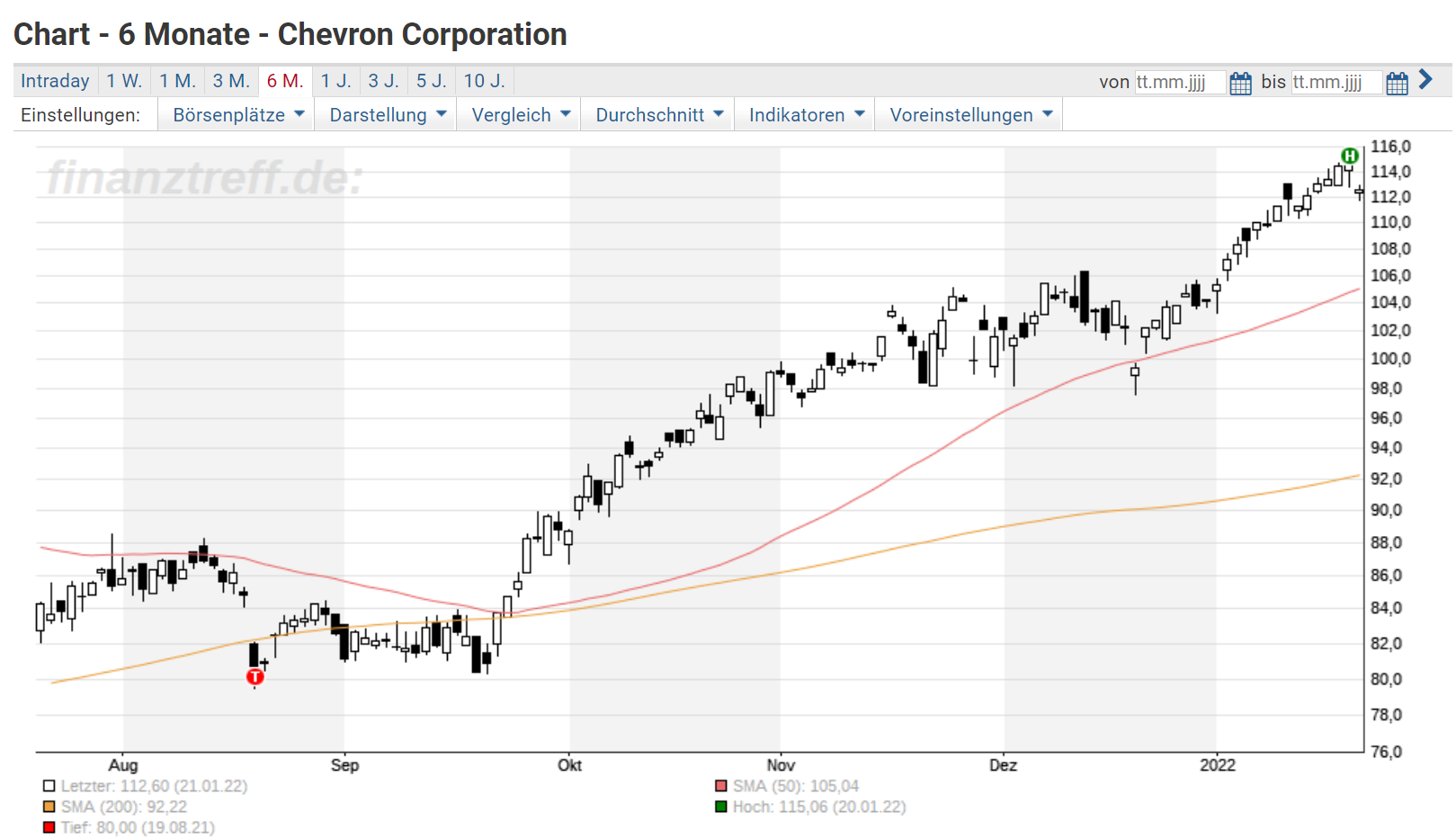The image size is (1456, 840).
Task: Select the 10 J. timeframe tab
Action: (485, 81)
